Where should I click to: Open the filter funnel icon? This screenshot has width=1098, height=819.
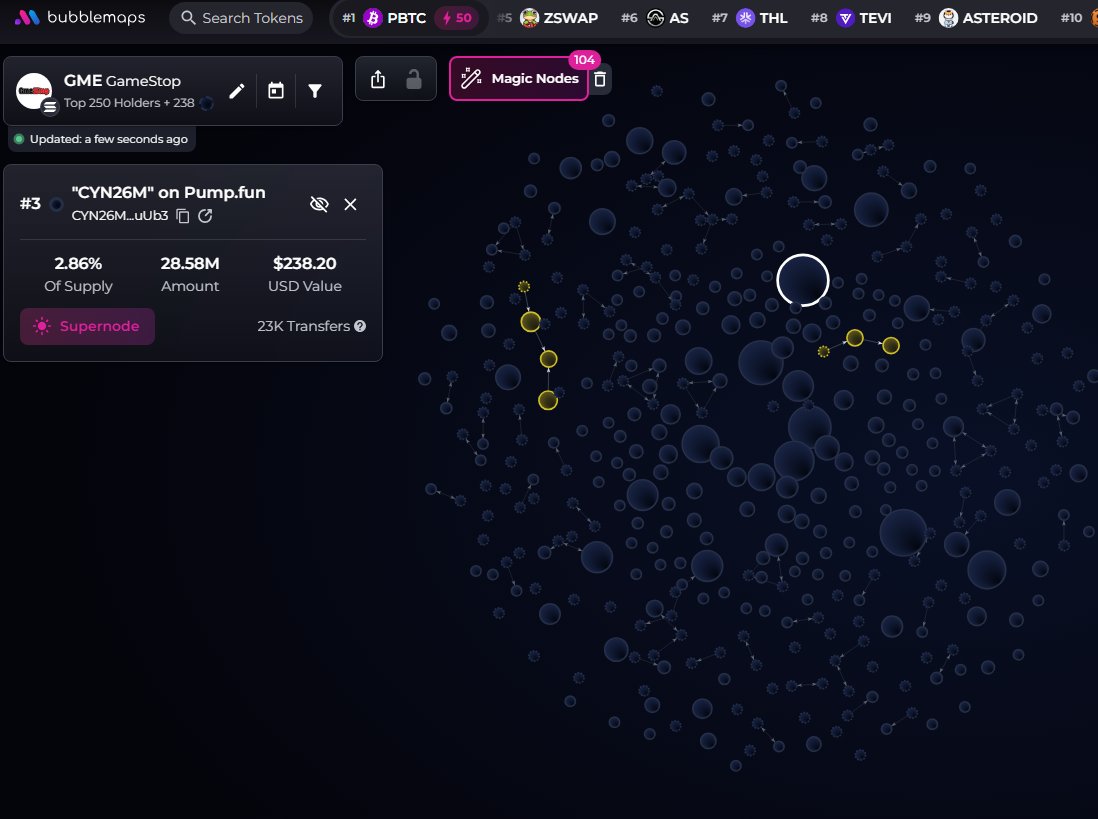(x=315, y=91)
